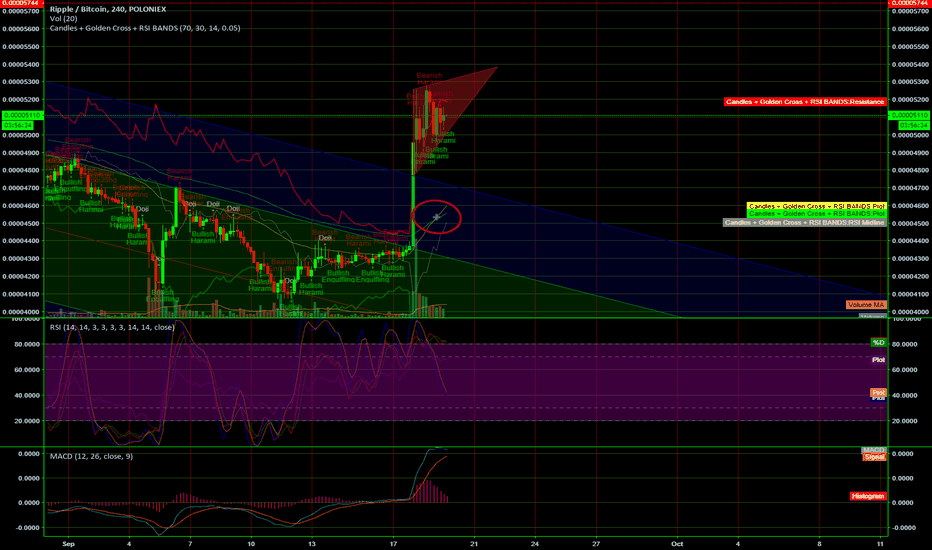Select the red Histogram label
Viewport: 932px width, 550px height.
(x=868, y=496)
